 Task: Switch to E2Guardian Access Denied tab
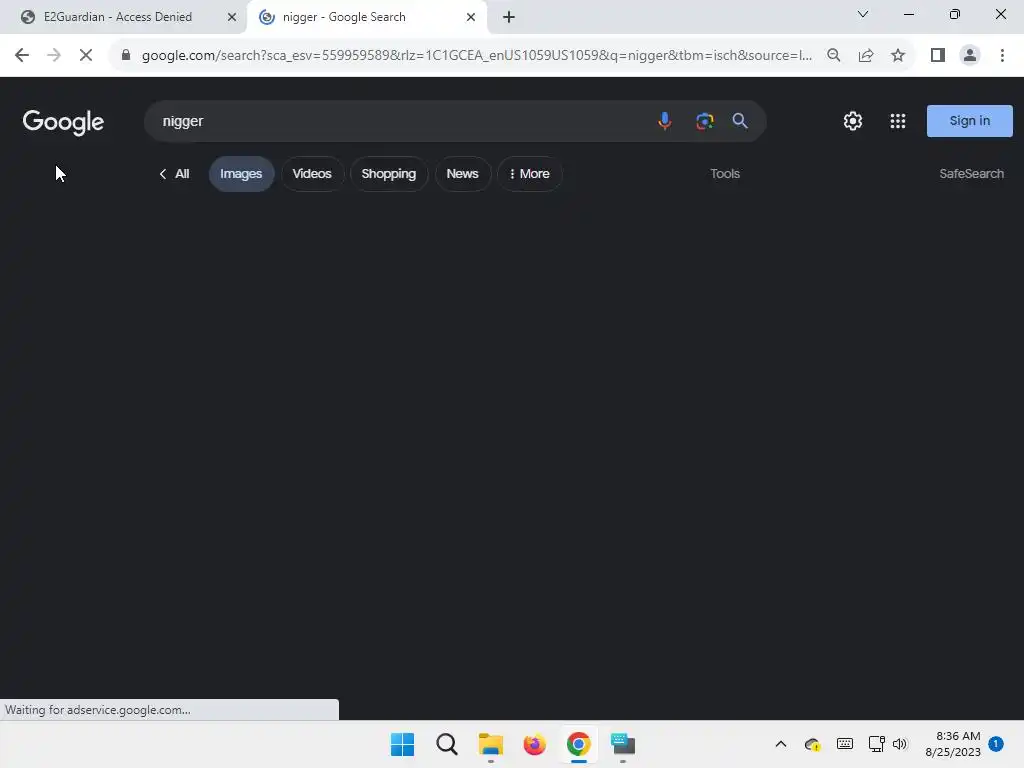point(118,17)
